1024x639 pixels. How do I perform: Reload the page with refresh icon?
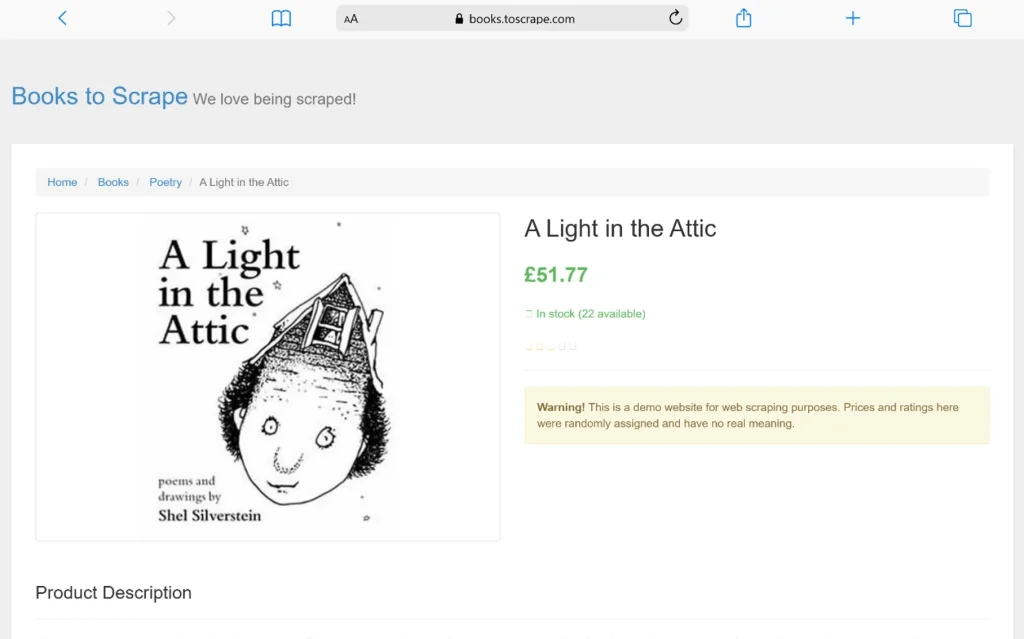click(675, 18)
